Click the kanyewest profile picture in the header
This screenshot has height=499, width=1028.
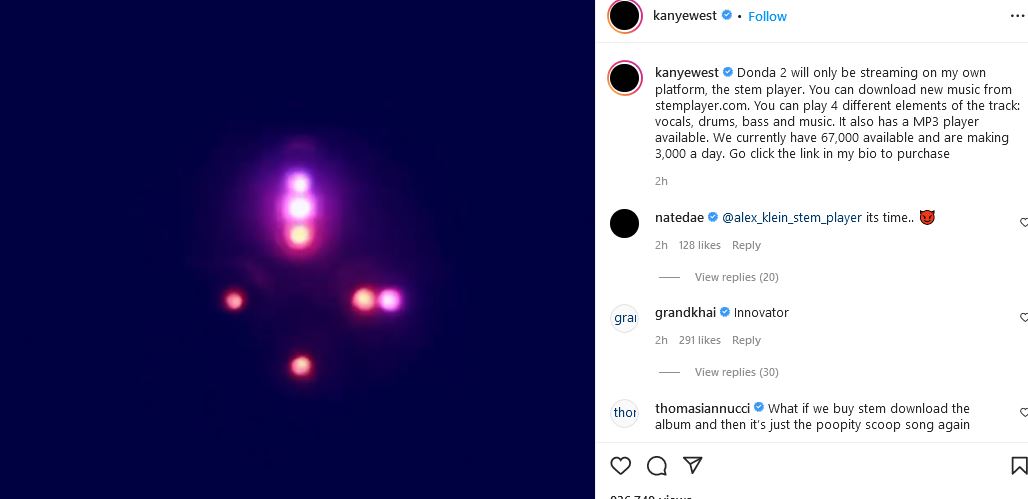pyautogui.click(x=624, y=16)
